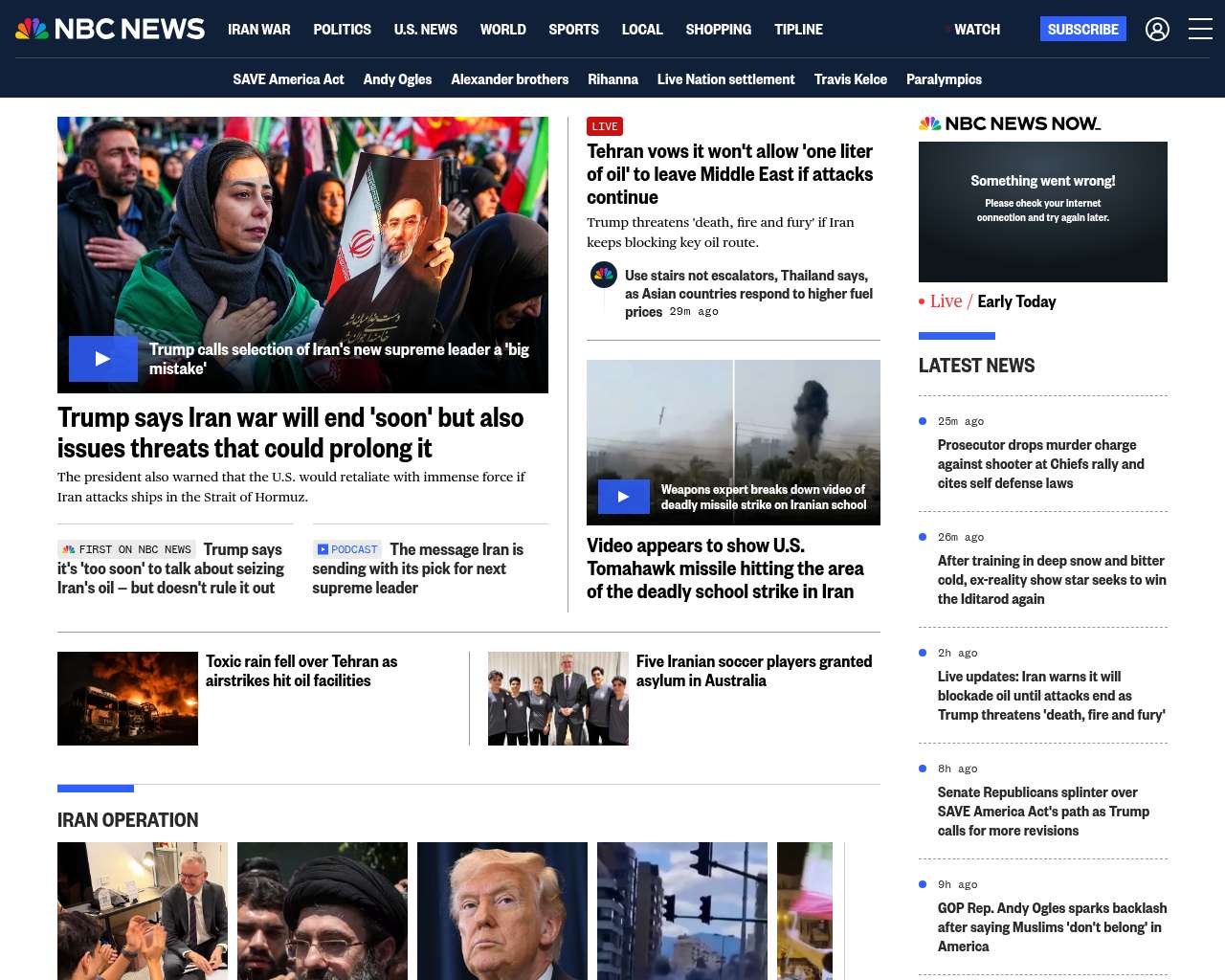Click the red LIVE badge
Image resolution: width=1225 pixels, height=980 pixels.
604,126
